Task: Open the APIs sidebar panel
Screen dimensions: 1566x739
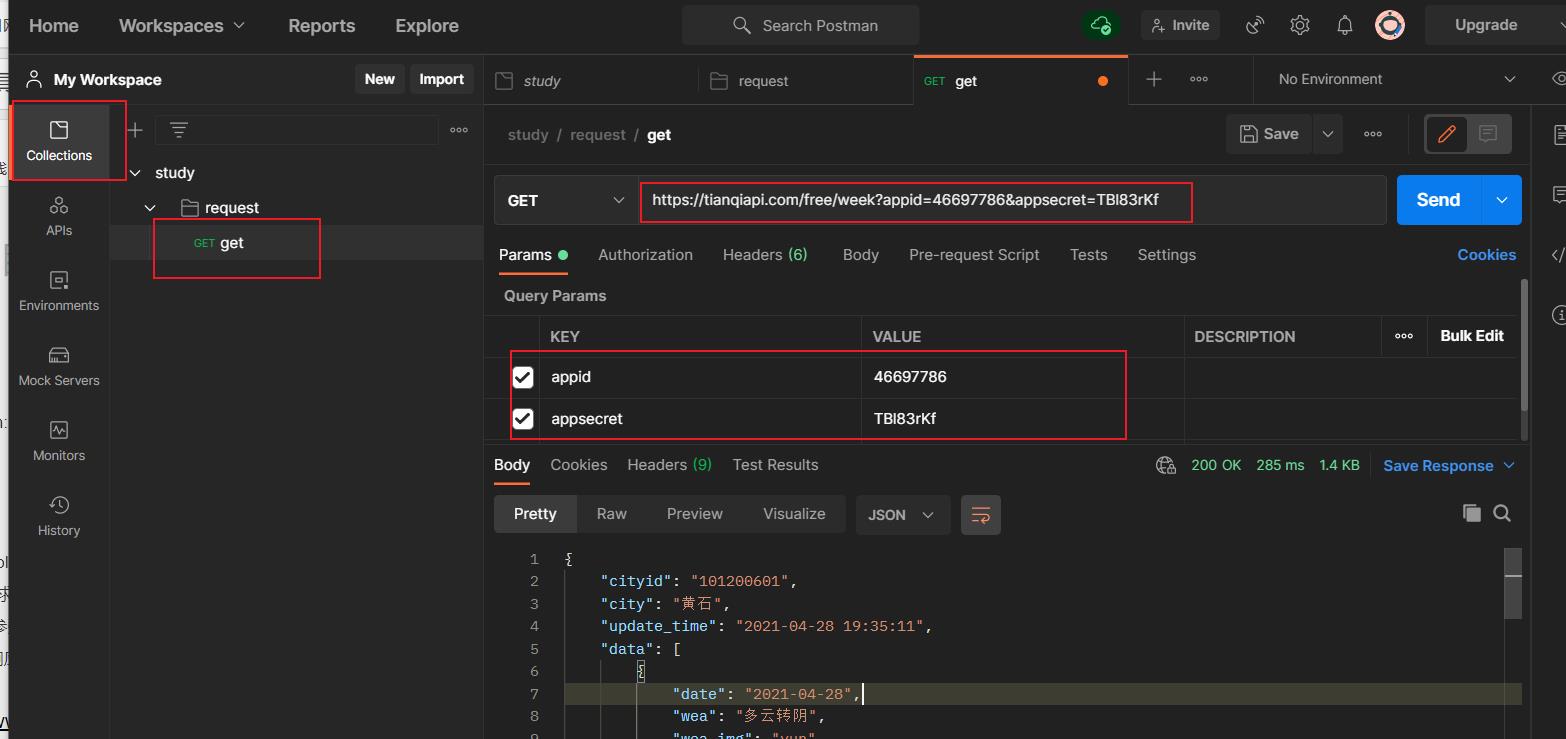Action: (59, 217)
